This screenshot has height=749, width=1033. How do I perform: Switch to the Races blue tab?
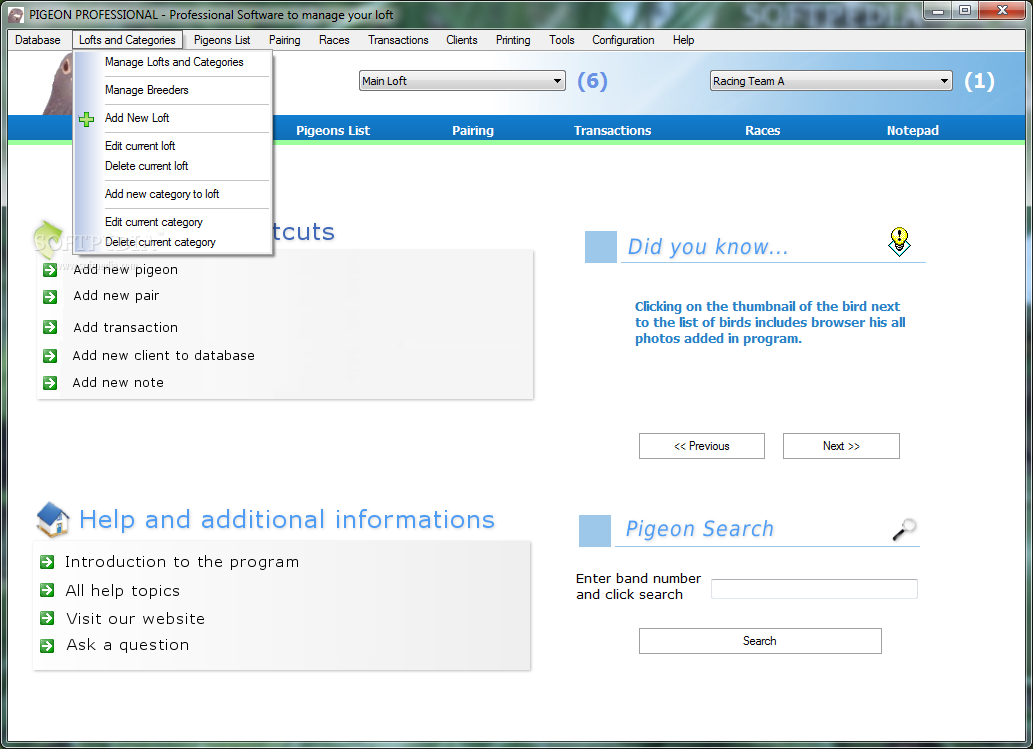[763, 130]
